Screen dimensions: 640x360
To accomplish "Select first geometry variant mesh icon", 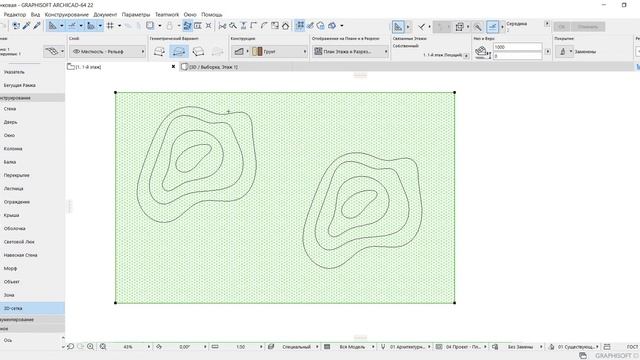I will 159,51.
